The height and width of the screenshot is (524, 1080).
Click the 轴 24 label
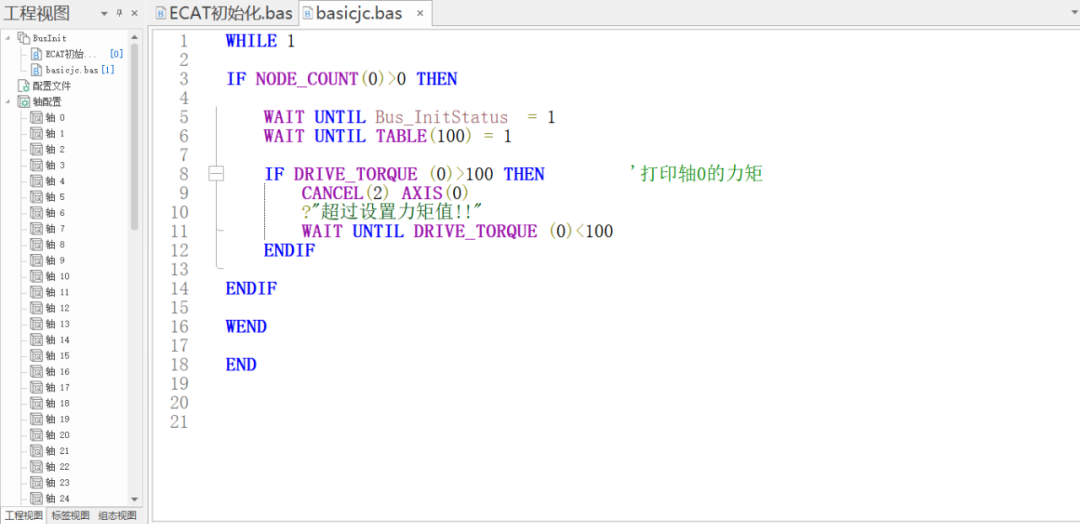point(58,499)
